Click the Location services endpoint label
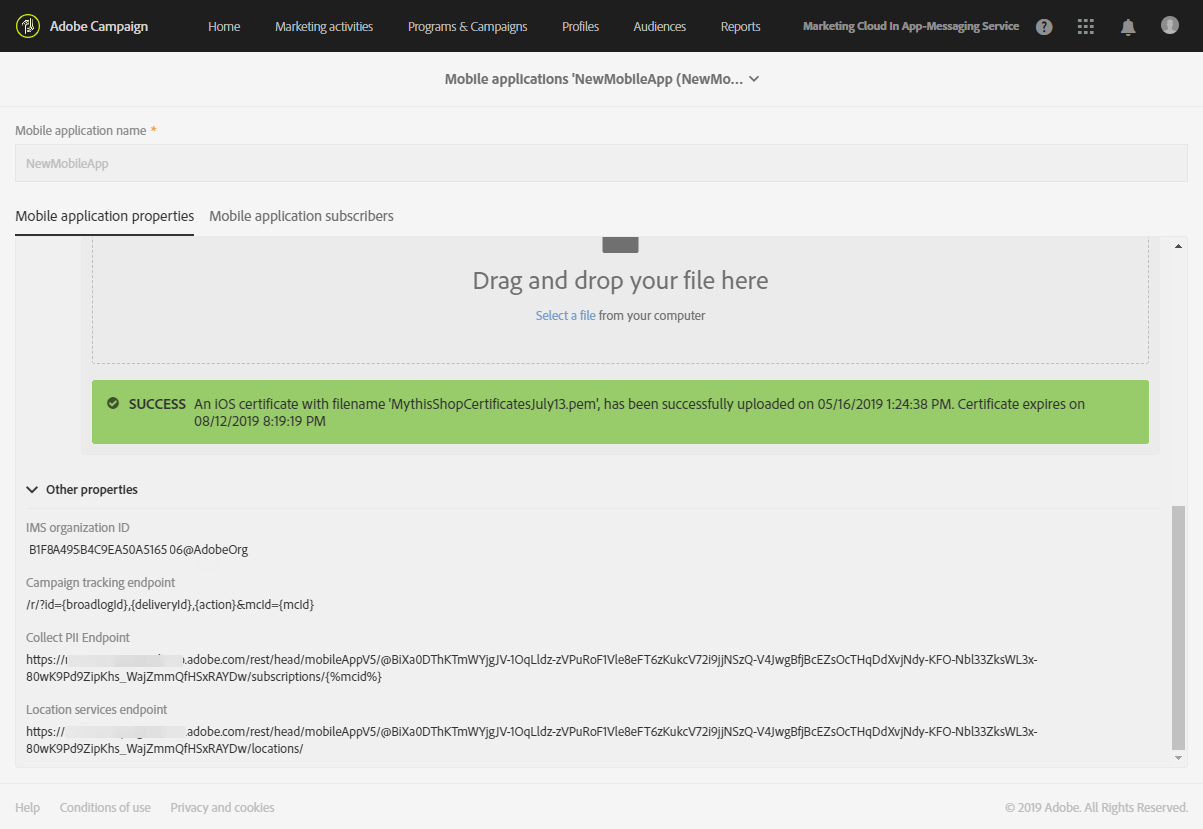 click(x=97, y=709)
